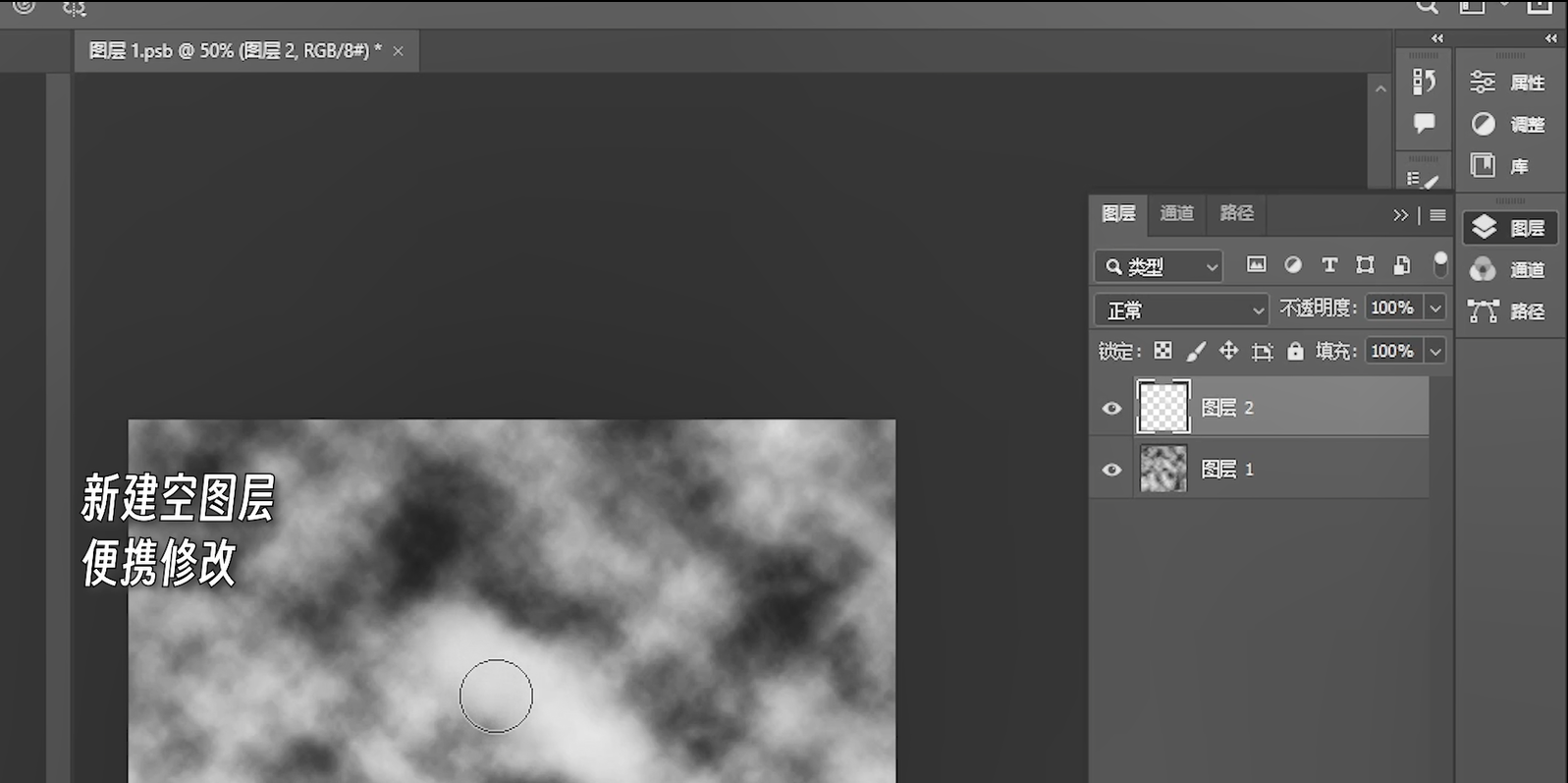Open the 填充 fill slider dropdown arrow
This screenshot has width=1568, height=783.
coord(1435,351)
